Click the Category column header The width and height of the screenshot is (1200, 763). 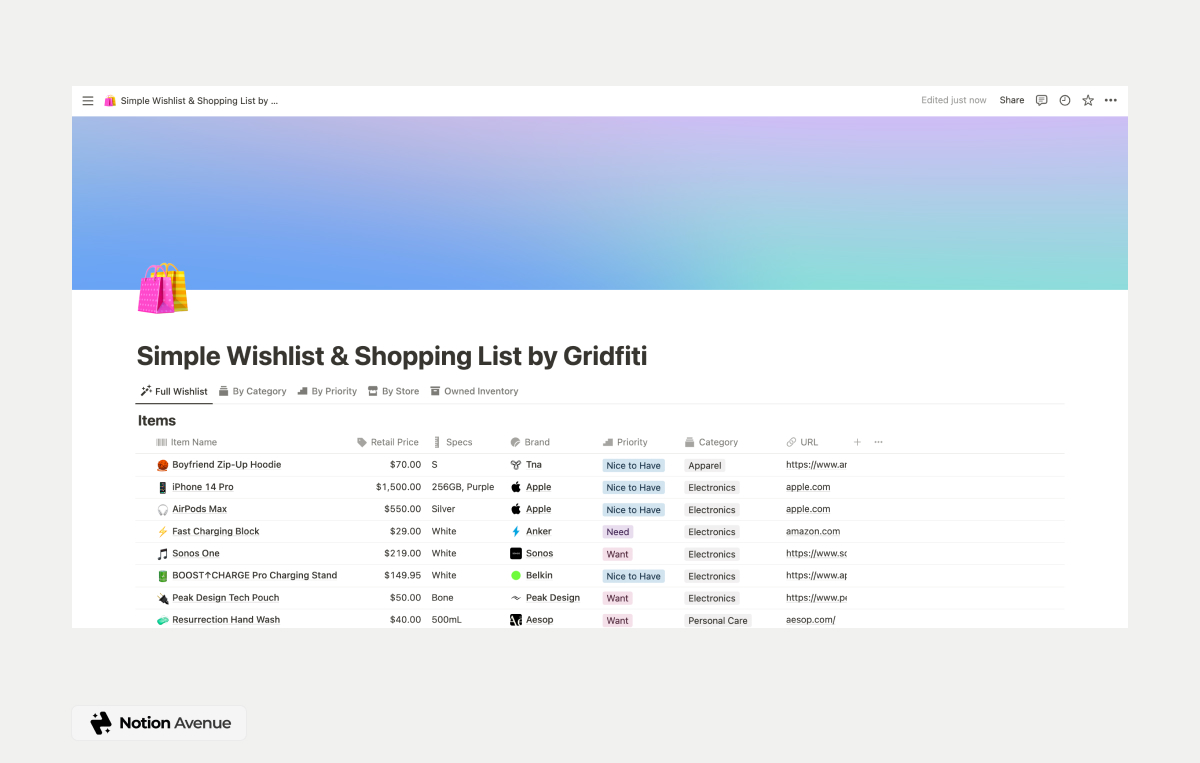tap(711, 442)
